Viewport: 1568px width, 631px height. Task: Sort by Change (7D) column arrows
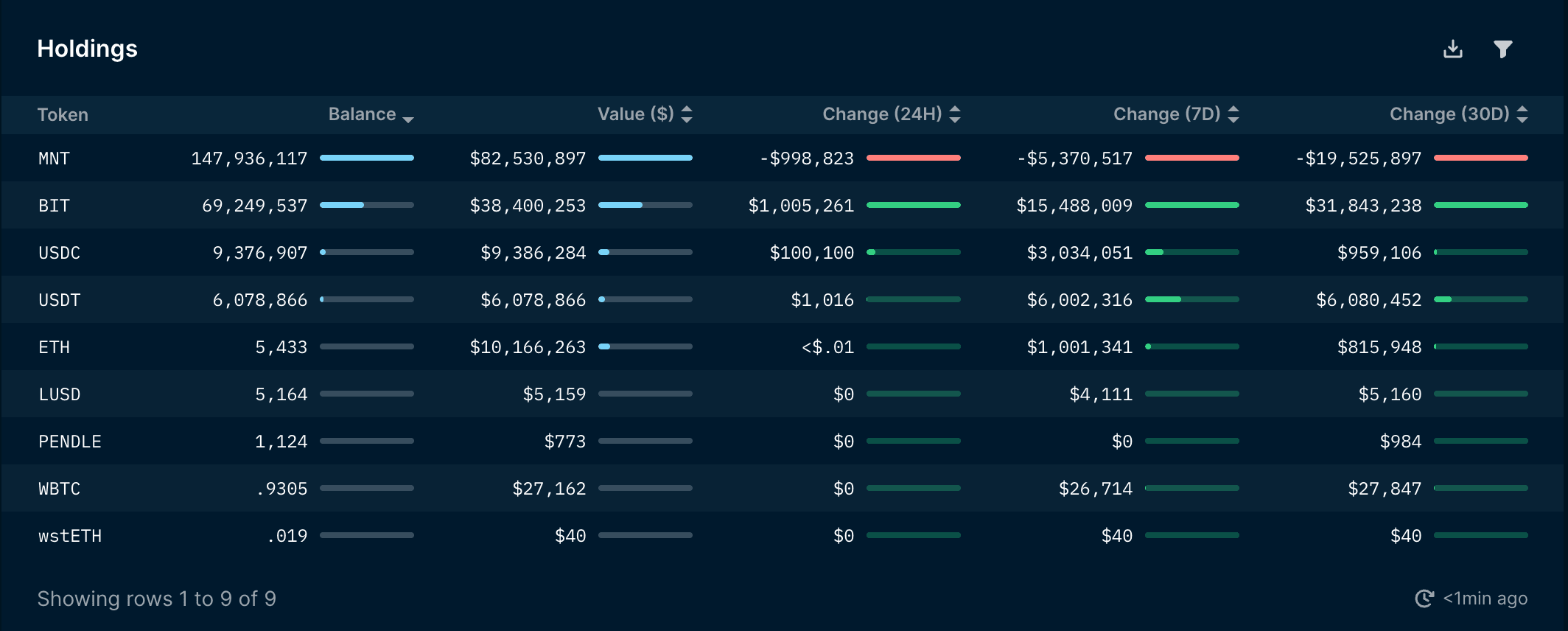[1233, 114]
